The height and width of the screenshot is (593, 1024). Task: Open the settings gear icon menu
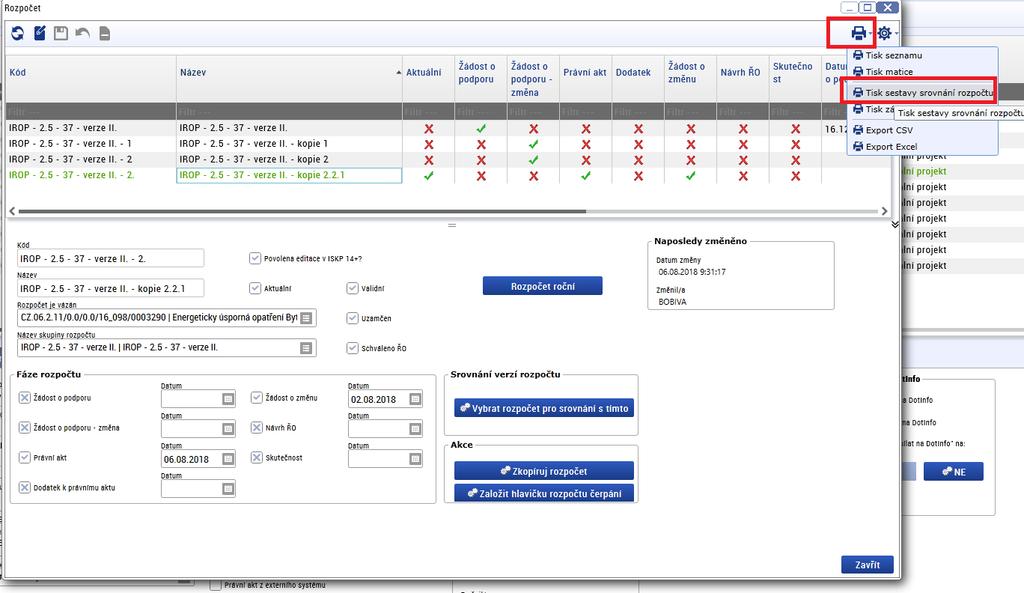884,33
